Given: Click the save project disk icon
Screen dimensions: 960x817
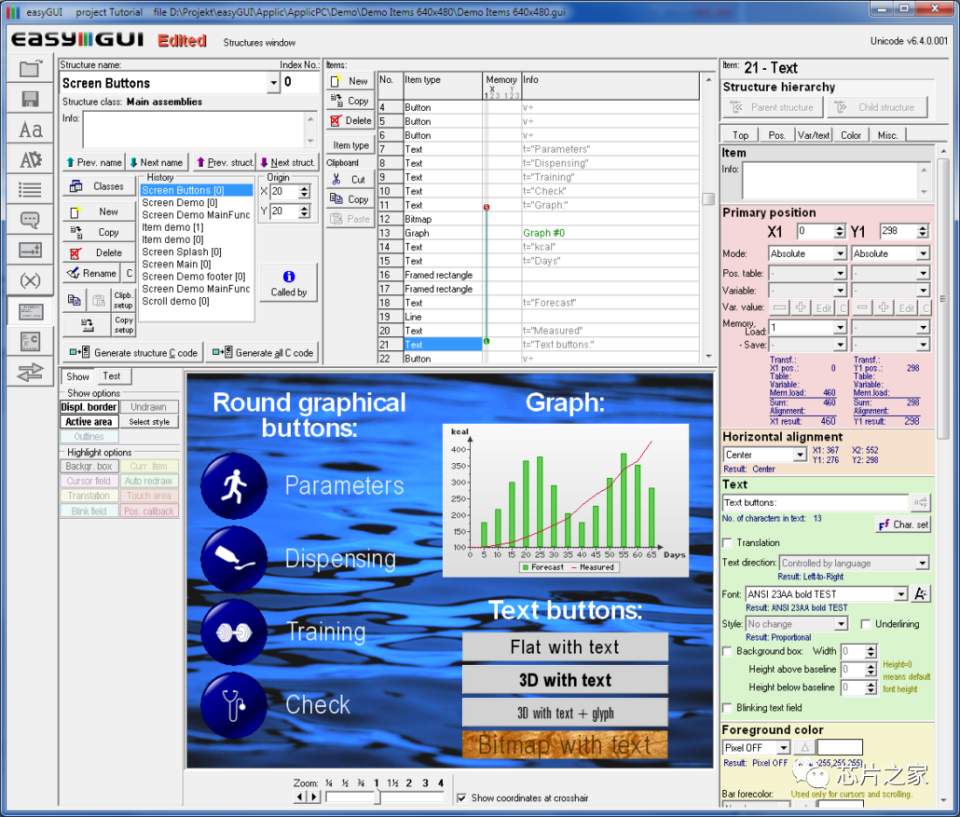Looking at the screenshot, I should click(x=30, y=99).
